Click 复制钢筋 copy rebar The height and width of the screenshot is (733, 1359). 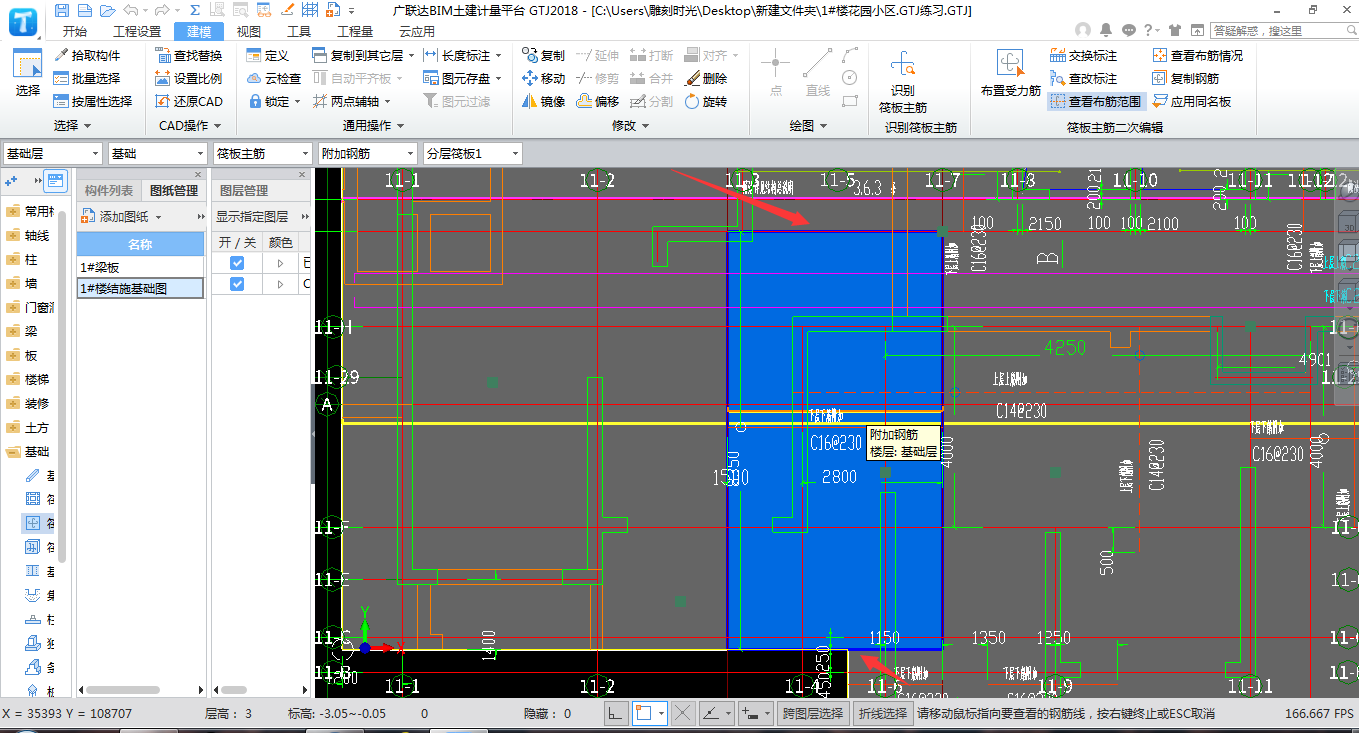(1186, 78)
